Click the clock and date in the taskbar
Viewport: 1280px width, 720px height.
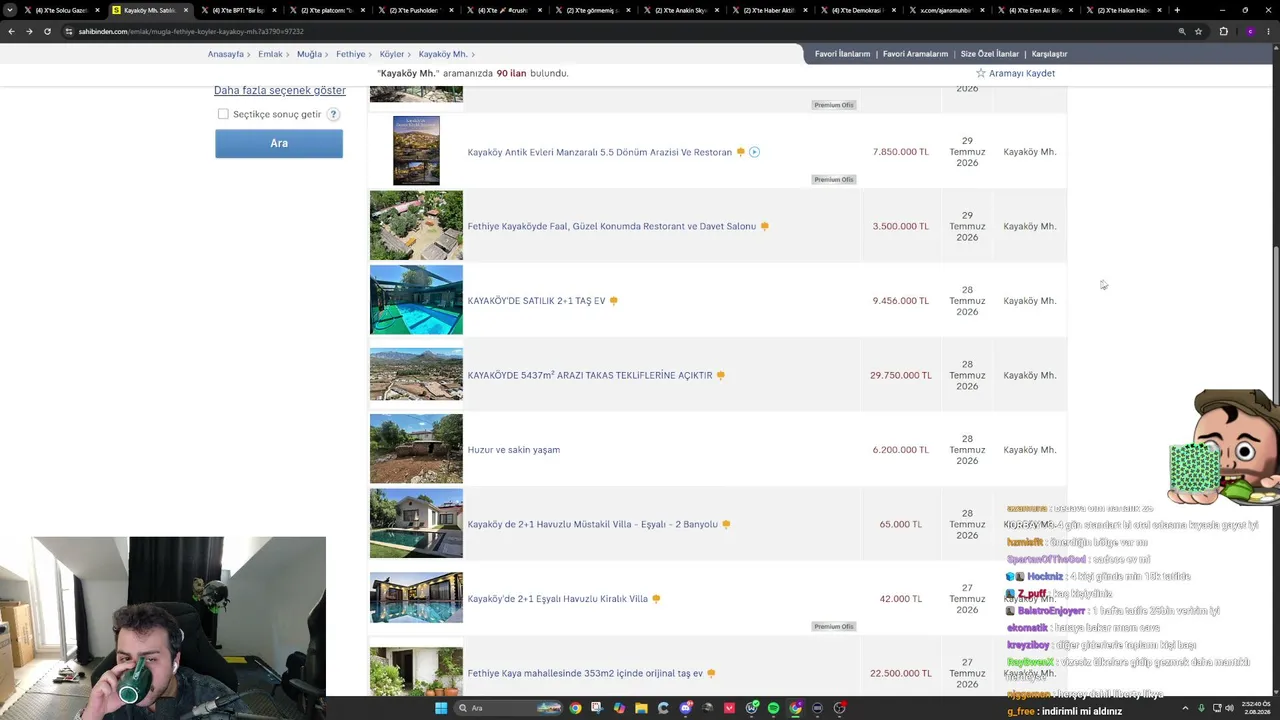pyautogui.click(x=1256, y=708)
